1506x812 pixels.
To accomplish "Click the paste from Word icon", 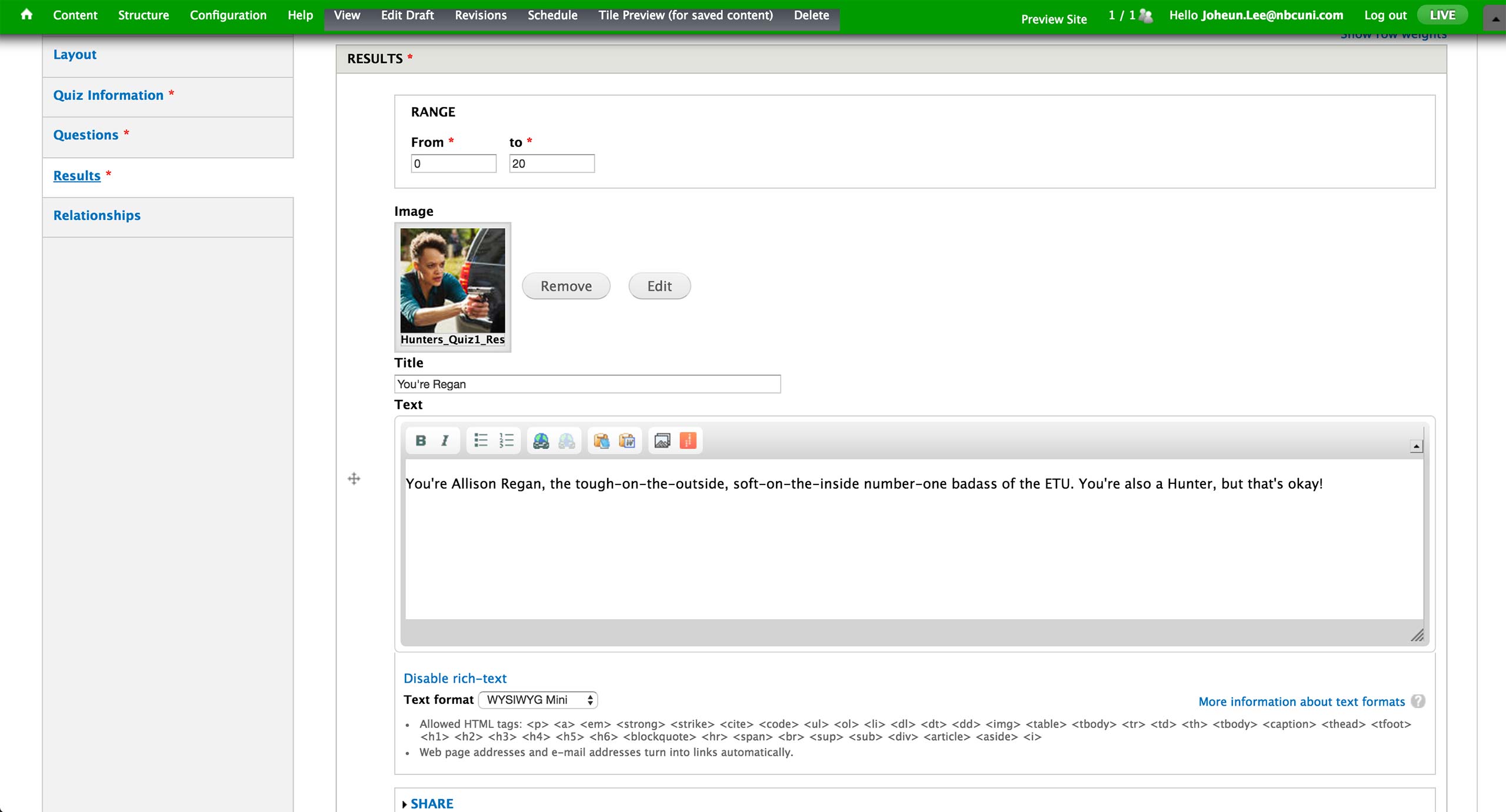I will [x=627, y=440].
